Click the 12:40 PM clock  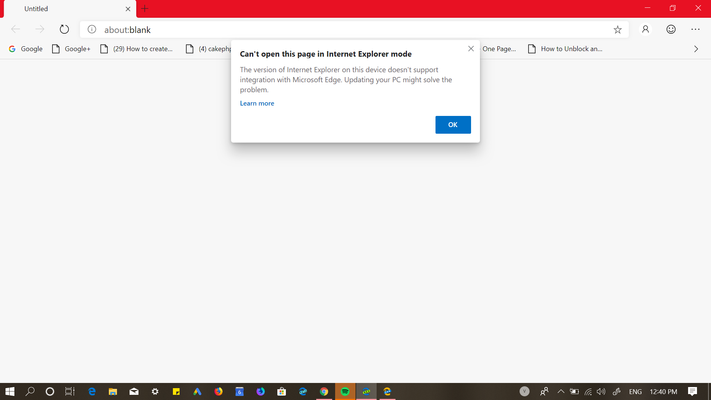tap(663, 391)
